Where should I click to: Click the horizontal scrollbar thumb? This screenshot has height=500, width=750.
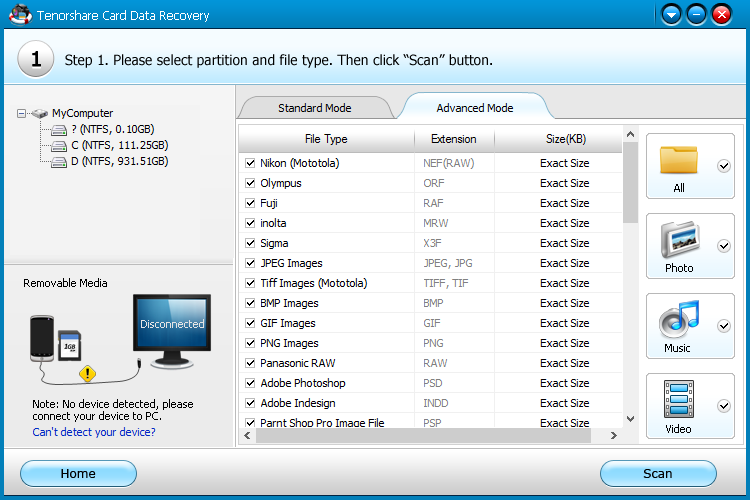pyautogui.click(x=423, y=435)
